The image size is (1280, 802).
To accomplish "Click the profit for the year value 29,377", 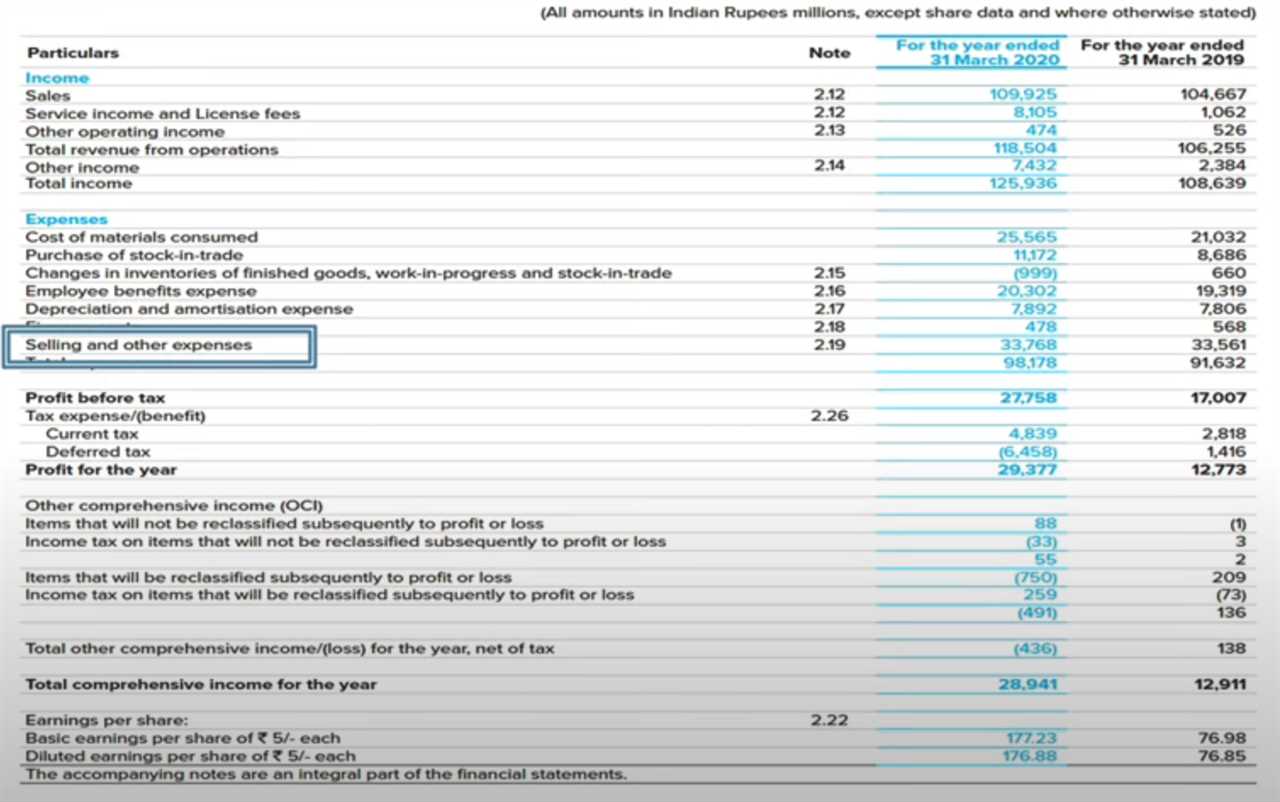I will 1027,470.
